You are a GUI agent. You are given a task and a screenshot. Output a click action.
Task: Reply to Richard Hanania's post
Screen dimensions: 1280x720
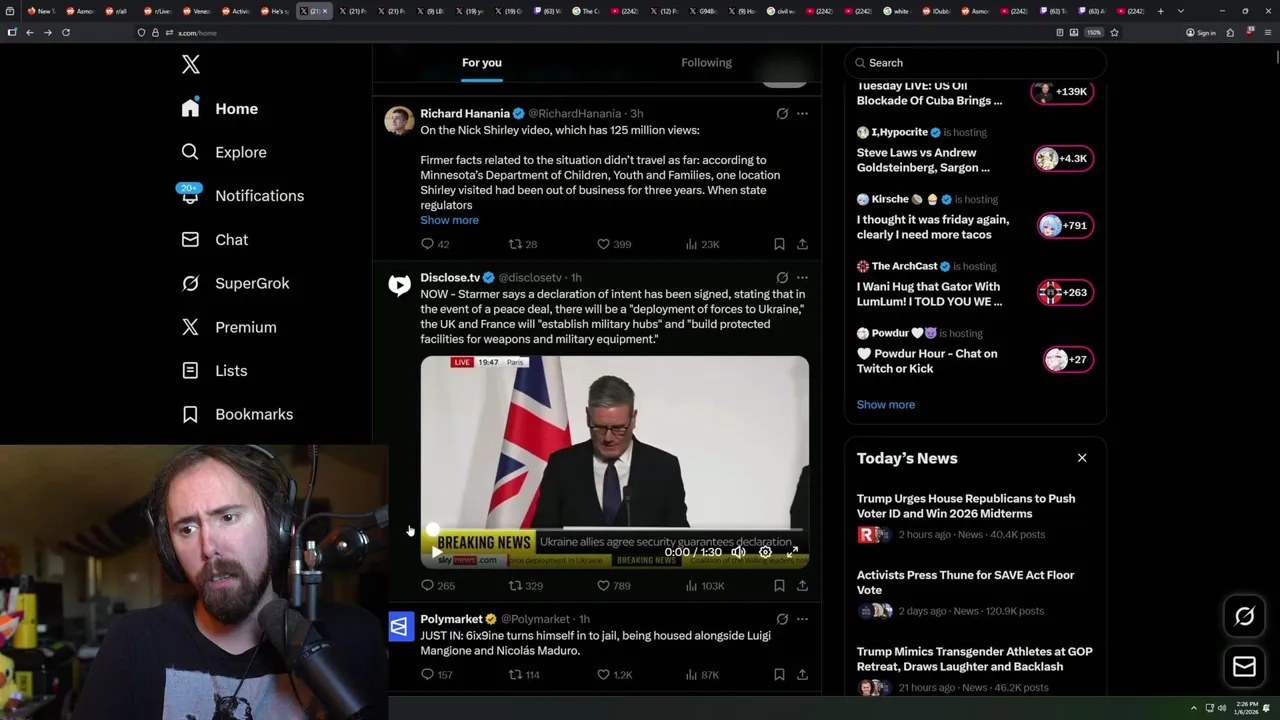click(435, 244)
